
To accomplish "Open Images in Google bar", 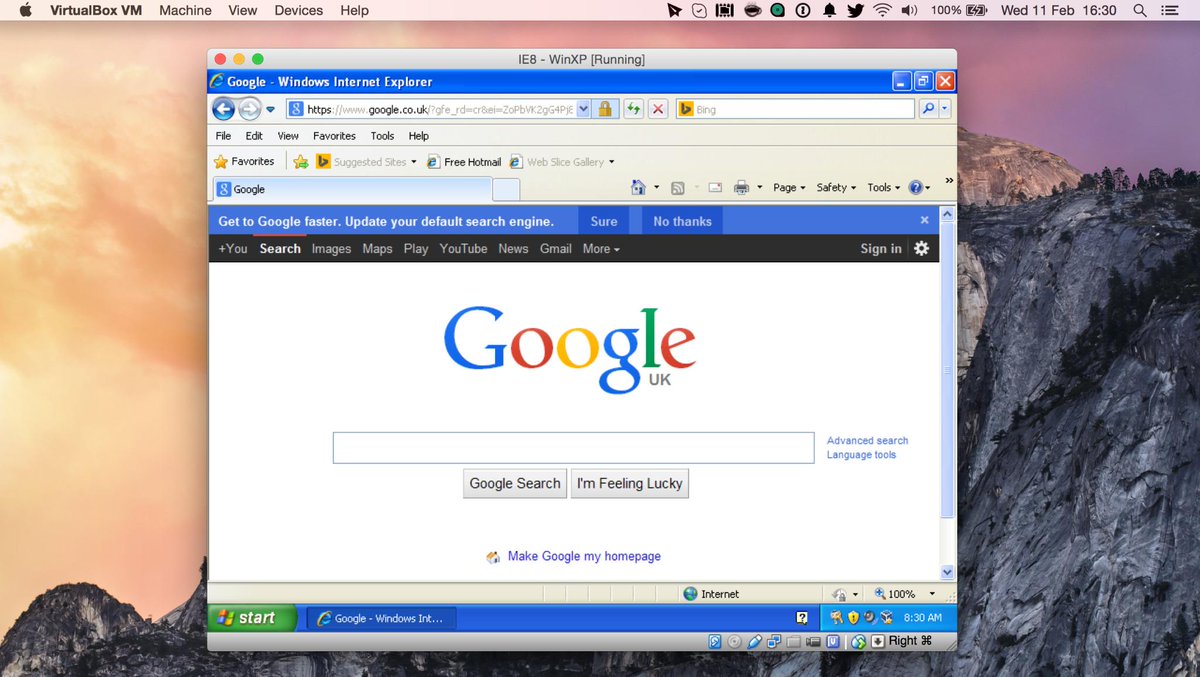I will (x=331, y=249).
